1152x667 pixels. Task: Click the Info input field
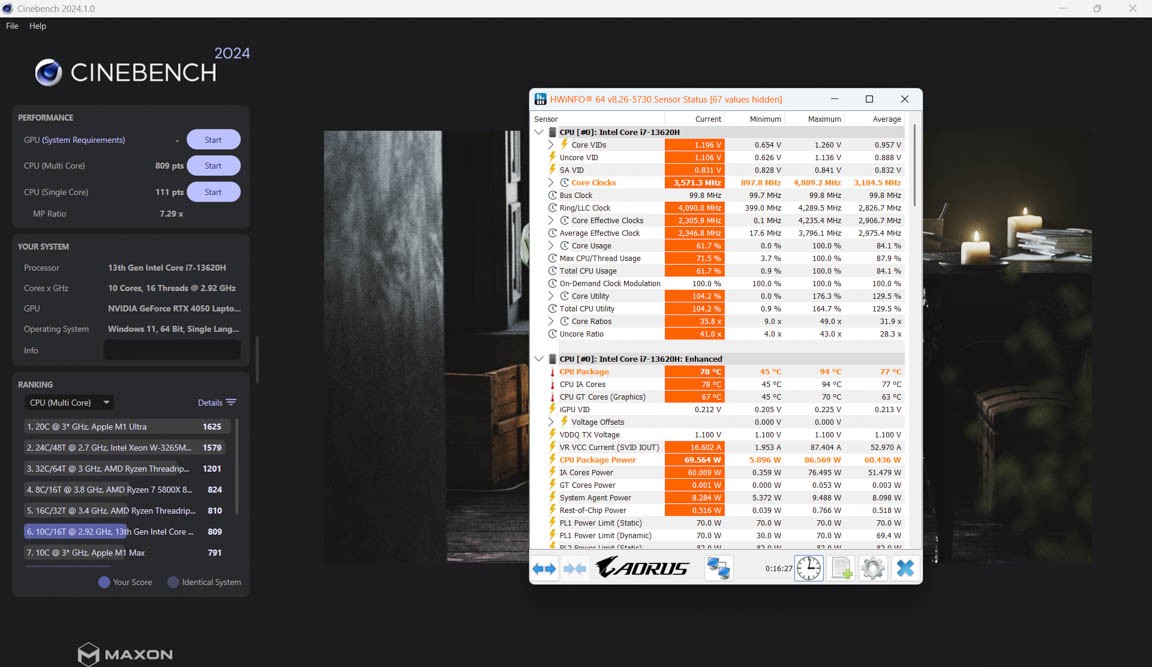(172, 350)
